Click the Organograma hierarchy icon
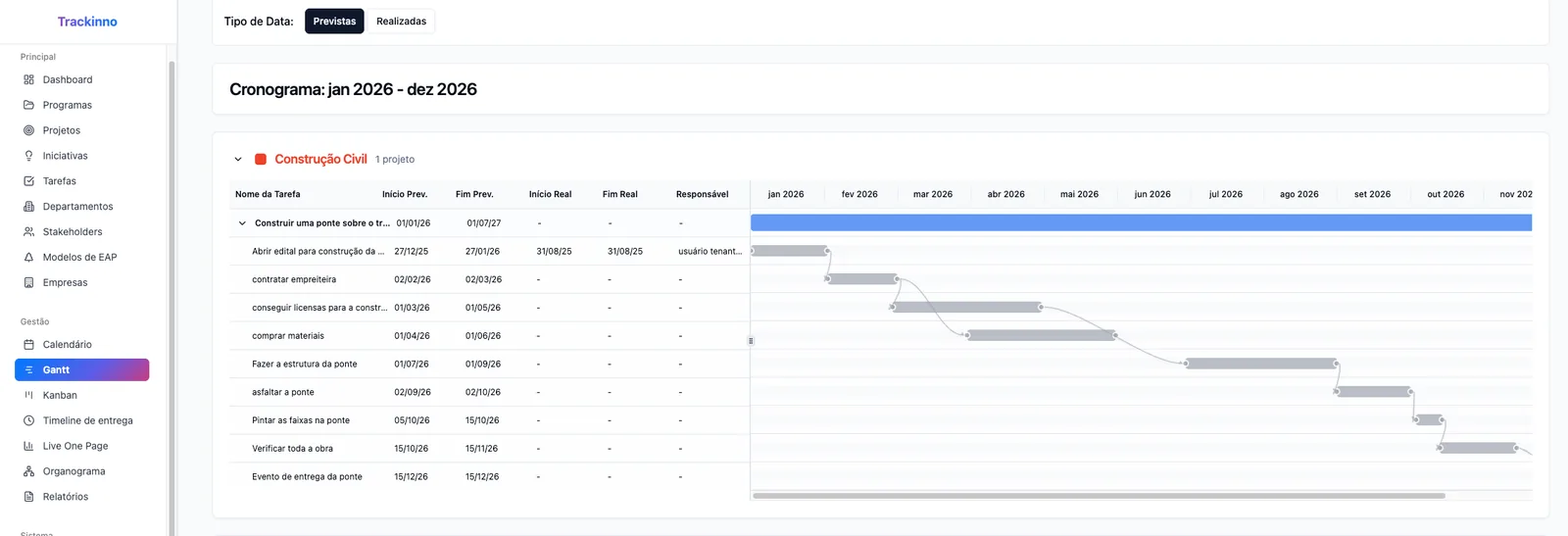The height and width of the screenshot is (536, 1568). click(28, 472)
